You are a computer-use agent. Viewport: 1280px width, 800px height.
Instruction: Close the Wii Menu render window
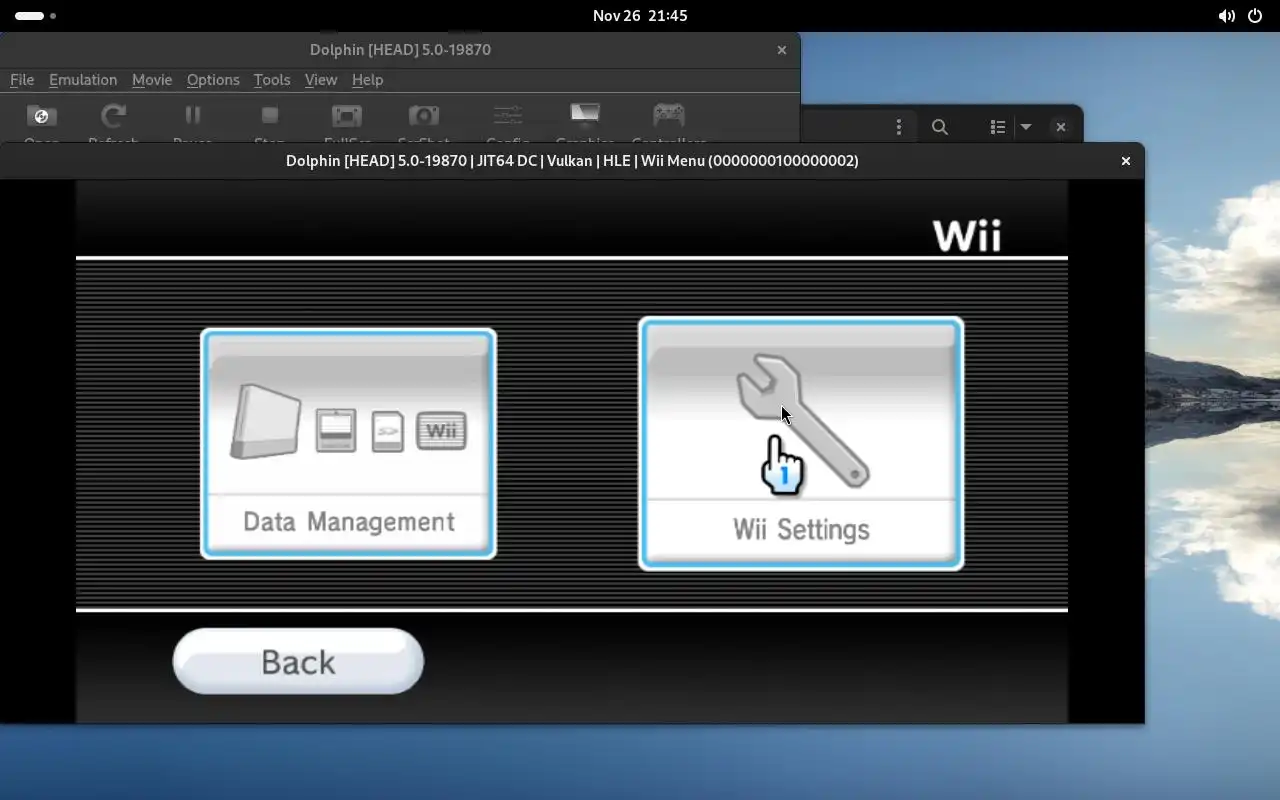pyautogui.click(x=1126, y=161)
